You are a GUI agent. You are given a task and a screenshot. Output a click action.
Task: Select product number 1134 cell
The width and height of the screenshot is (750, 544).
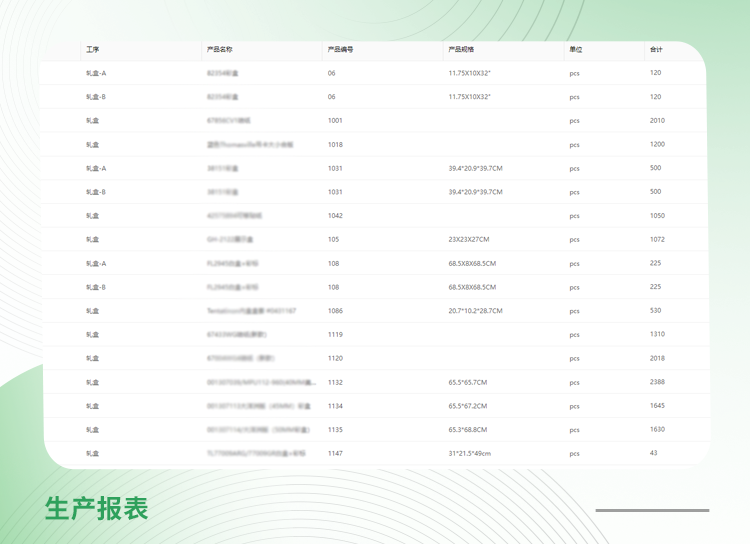click(x=335, y=406)
